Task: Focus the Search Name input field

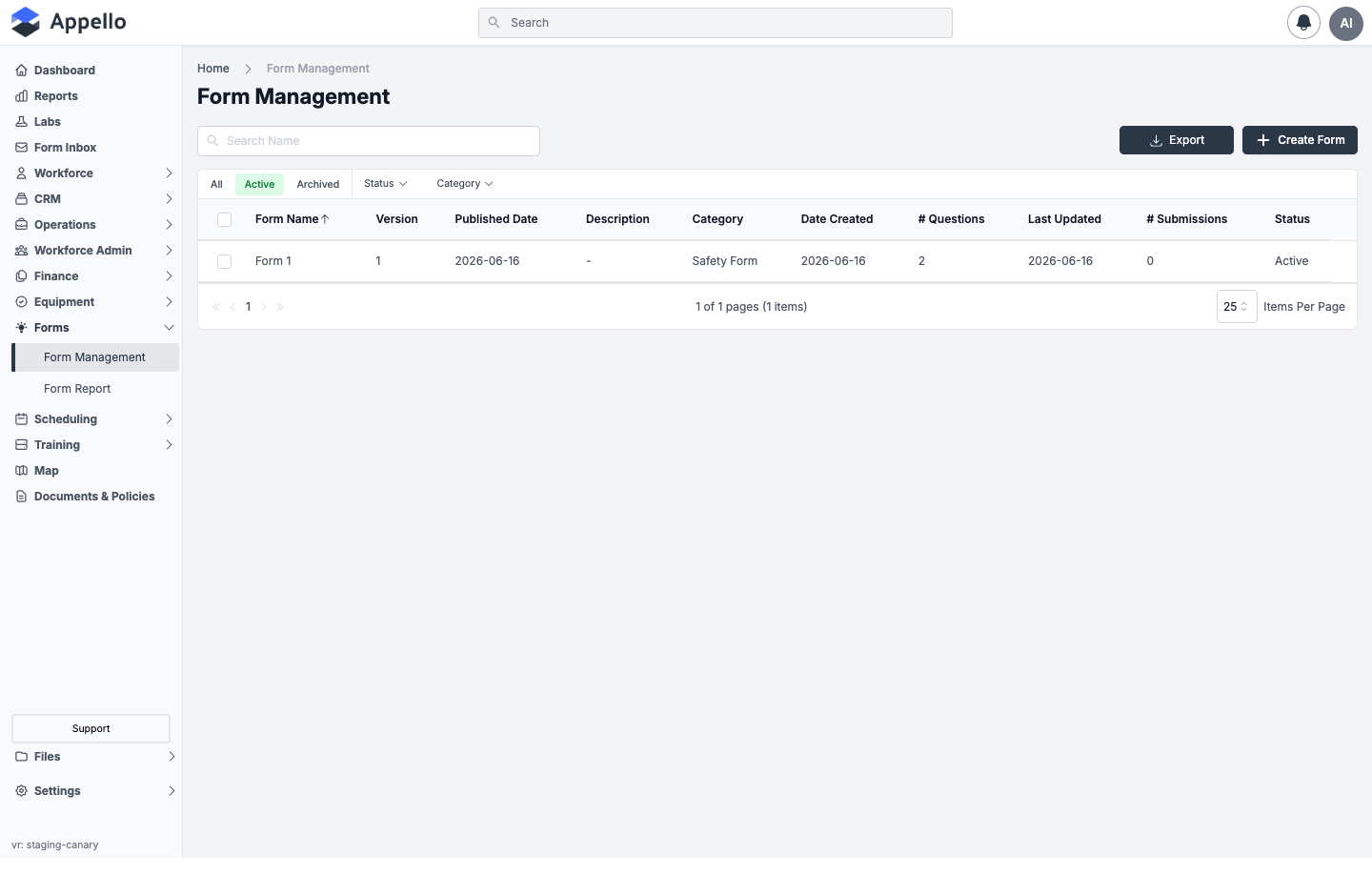Action: [369, 141]
